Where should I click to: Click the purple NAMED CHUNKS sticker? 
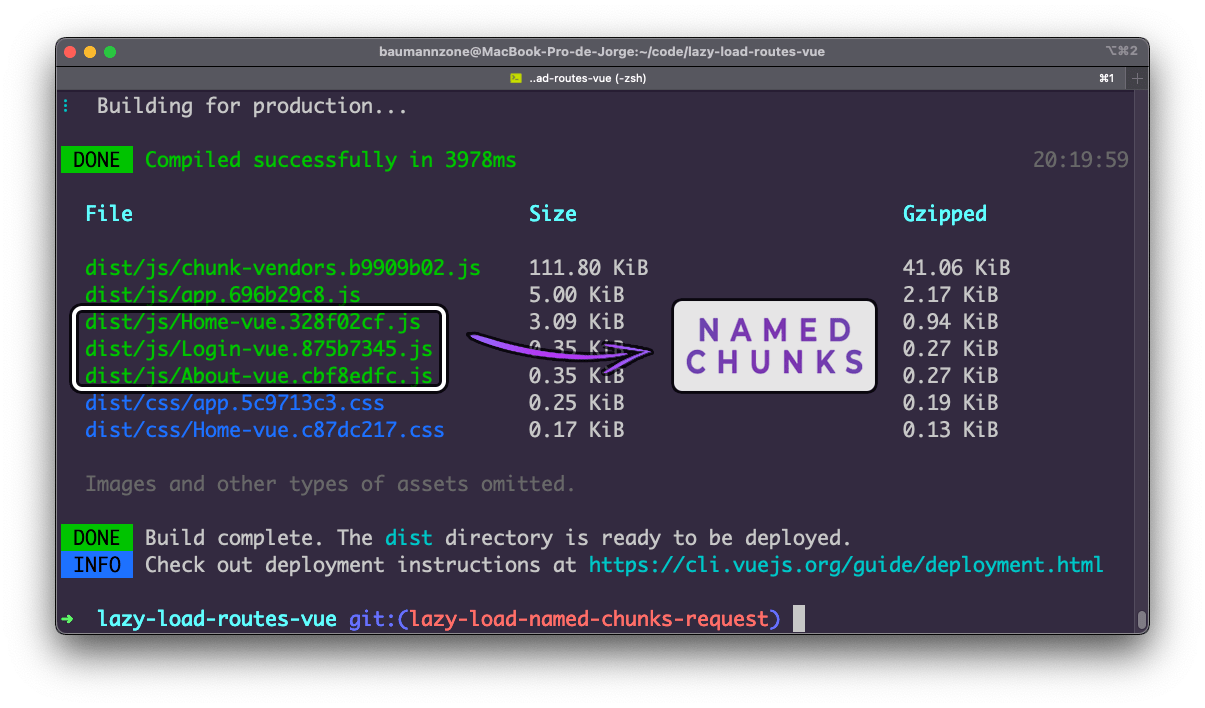pos(773,346)
